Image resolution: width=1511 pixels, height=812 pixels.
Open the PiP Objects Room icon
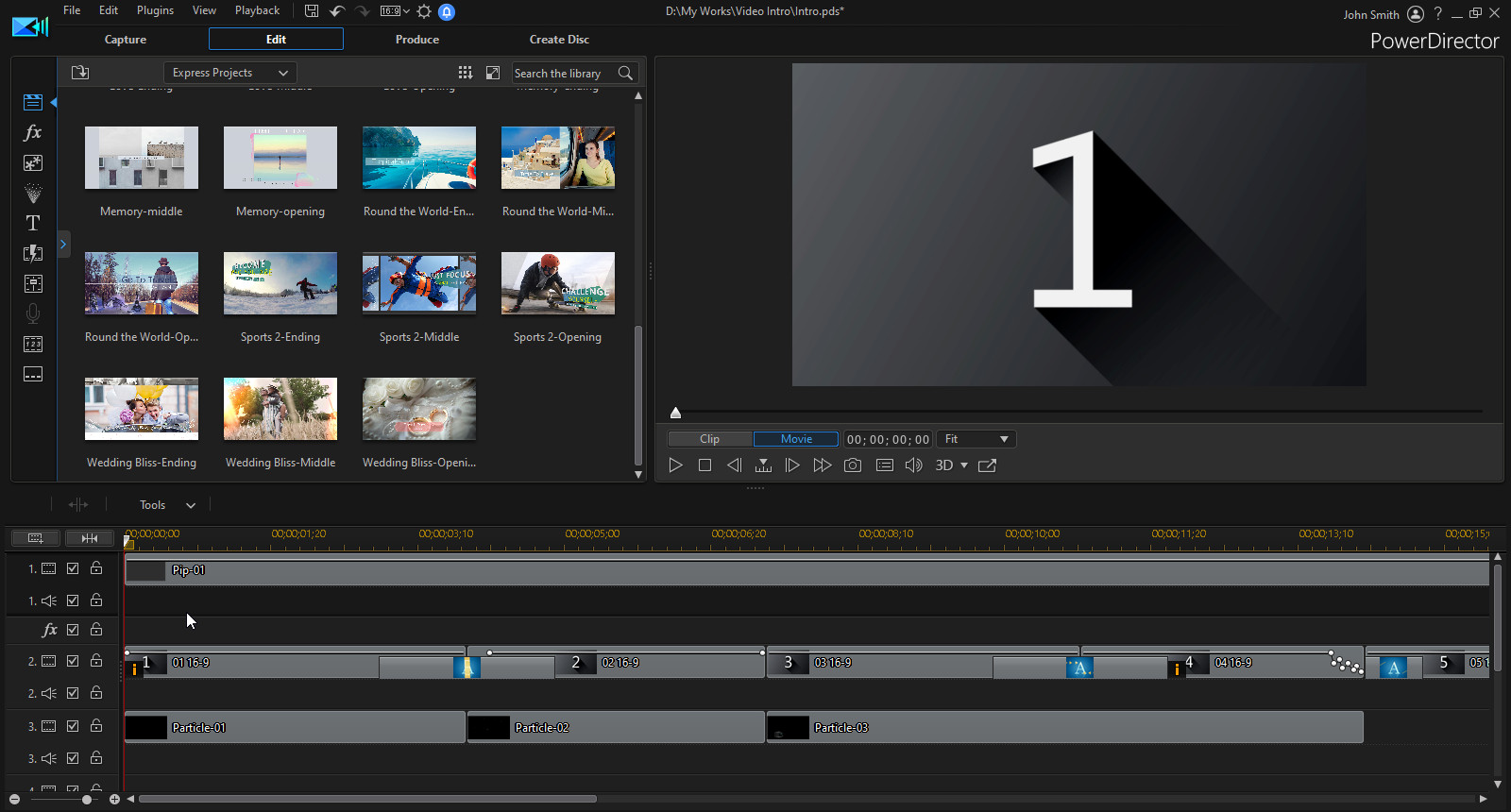pos(33,162)
